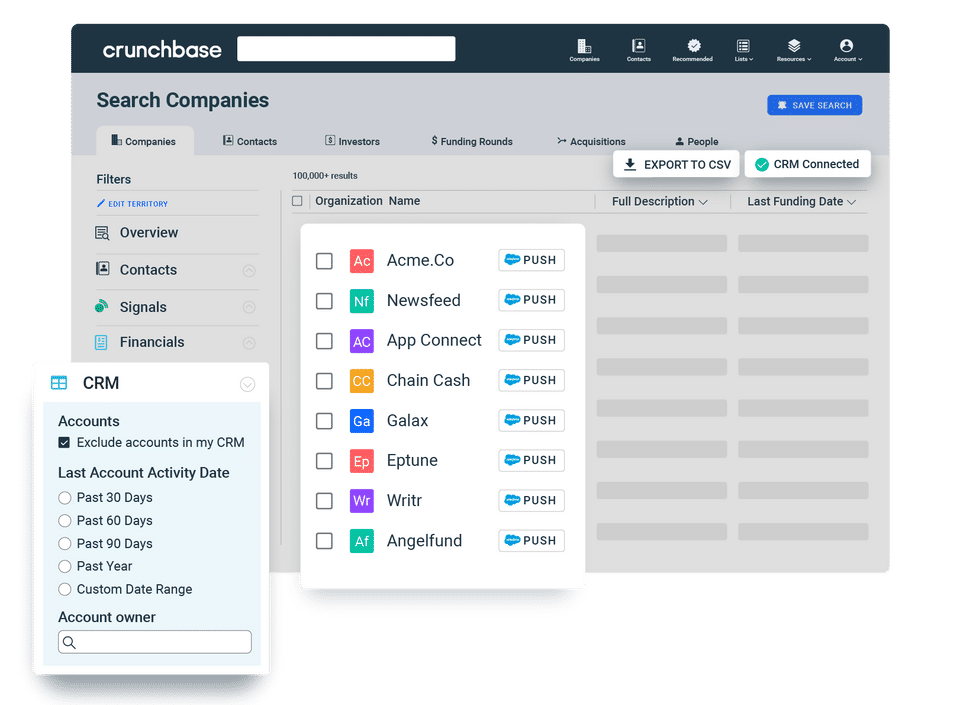
Task: Check the Eptune row checkbox
Action: tap(324, 461)
